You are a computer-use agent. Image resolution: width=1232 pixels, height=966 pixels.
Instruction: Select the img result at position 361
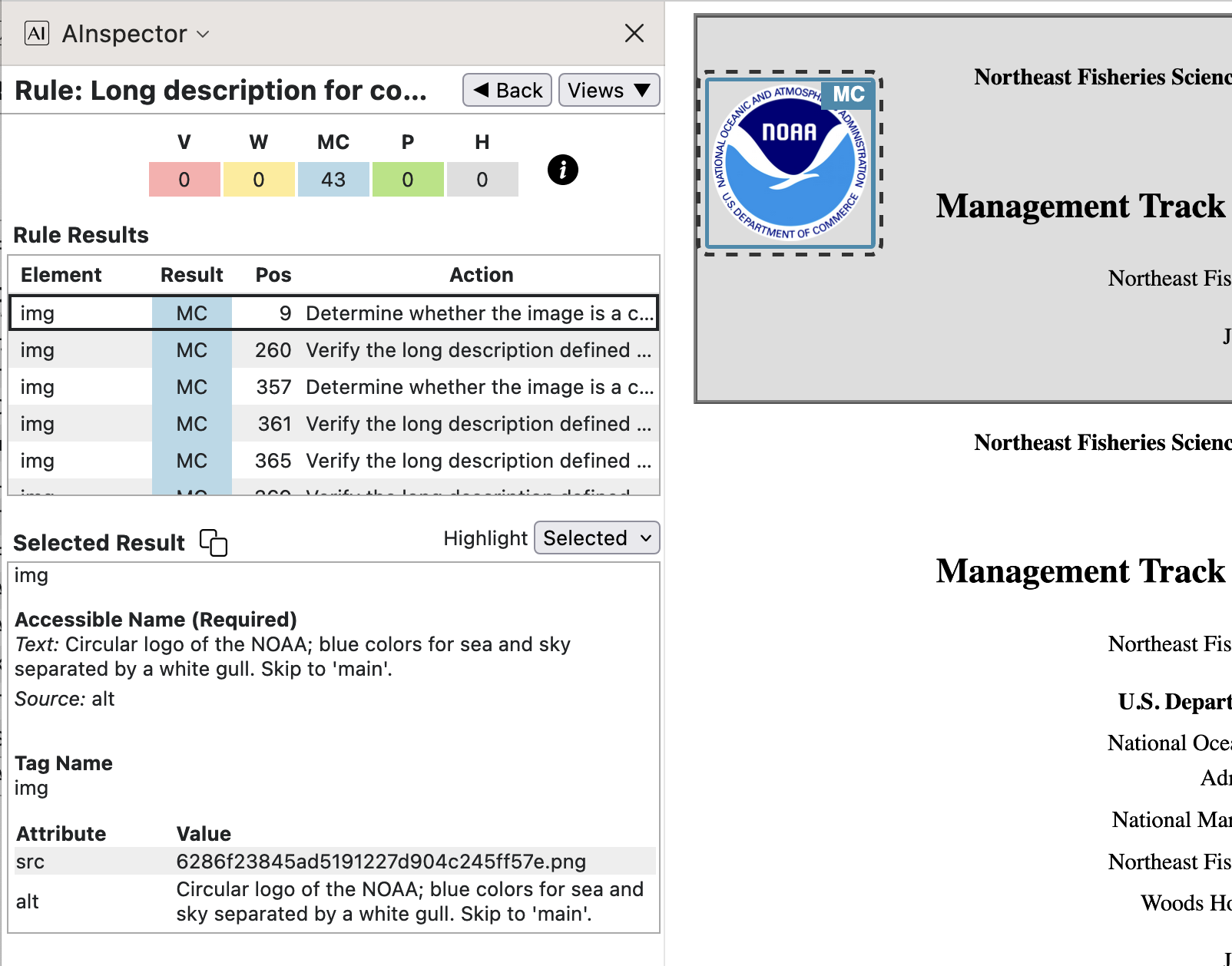(333, 424)
